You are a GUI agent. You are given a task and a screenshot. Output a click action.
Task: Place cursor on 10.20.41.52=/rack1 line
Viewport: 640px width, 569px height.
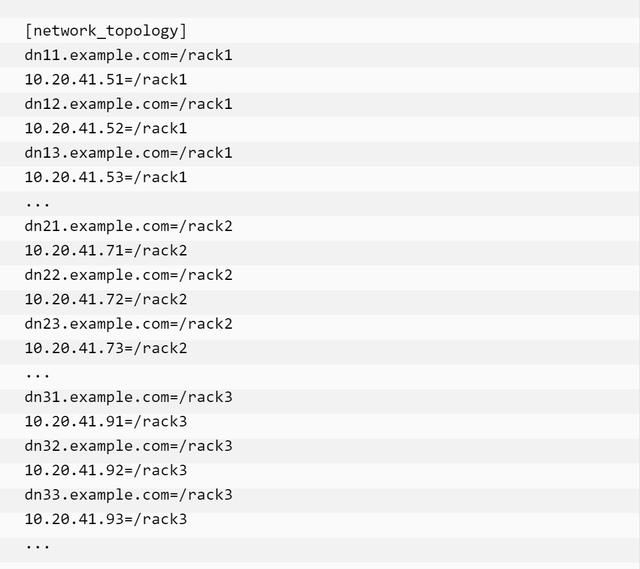click(x=106, y=129)
